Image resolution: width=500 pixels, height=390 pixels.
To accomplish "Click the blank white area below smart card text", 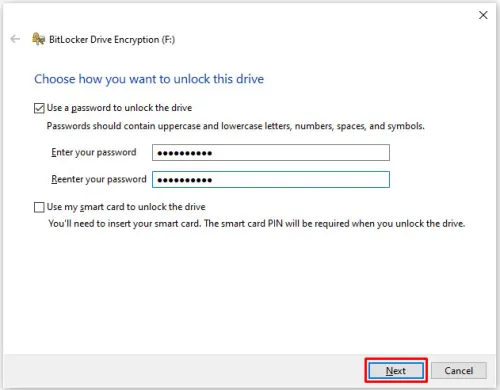I will [x=250, y=290].
